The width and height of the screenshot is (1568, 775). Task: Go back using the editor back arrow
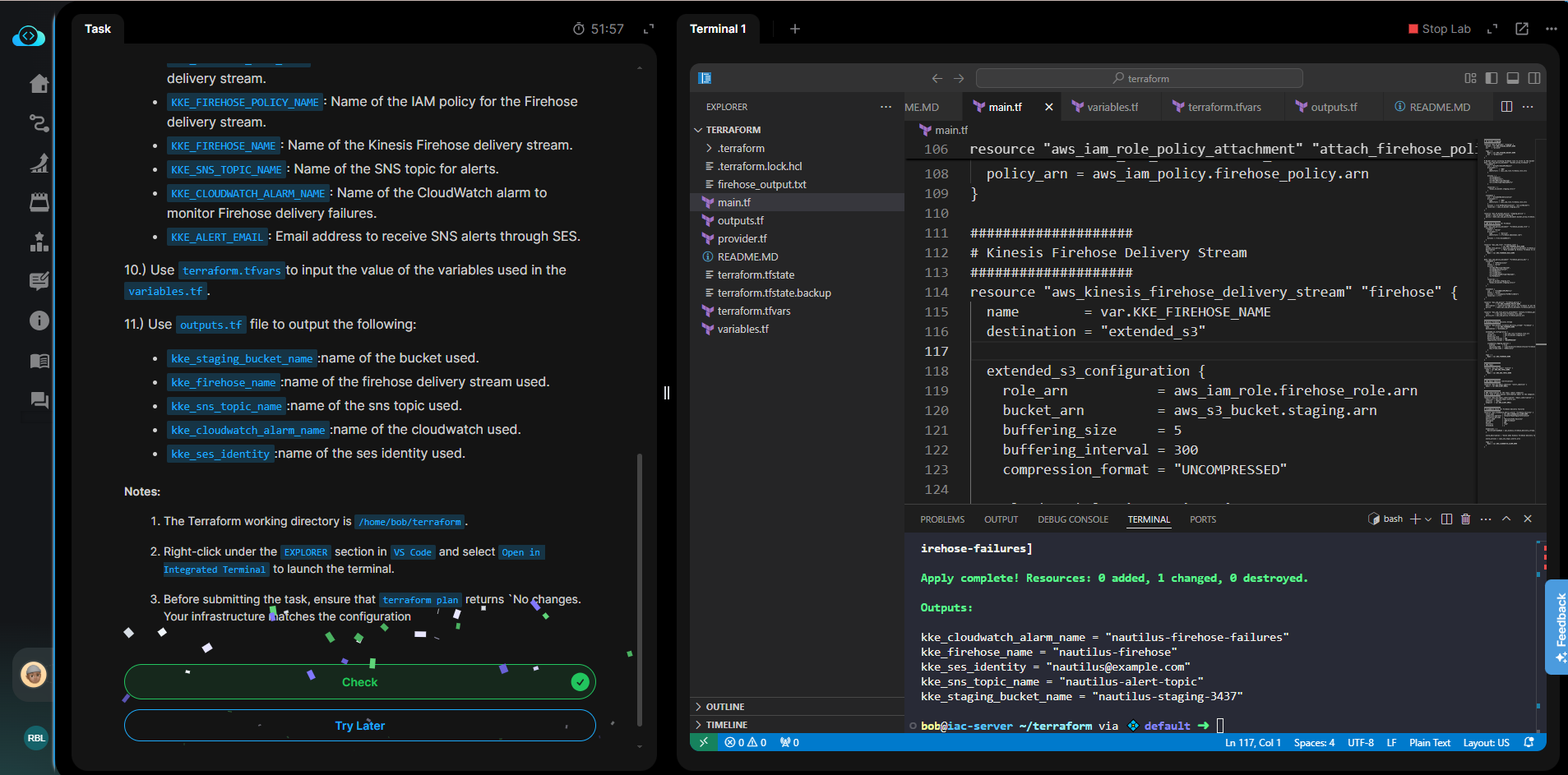click(x=937, y=79)
